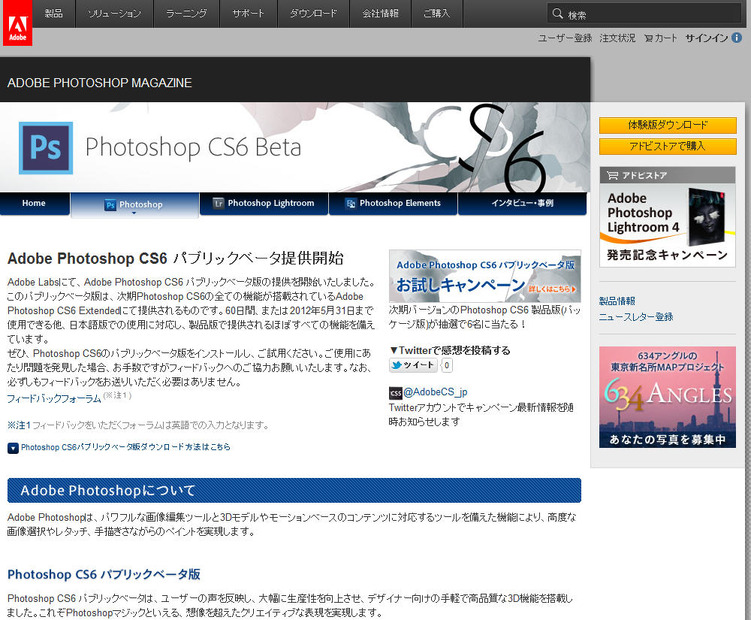Open the 注文状況 link
Image resolution: width=751 pixels, height=620 pixels.
pos(617,38)
